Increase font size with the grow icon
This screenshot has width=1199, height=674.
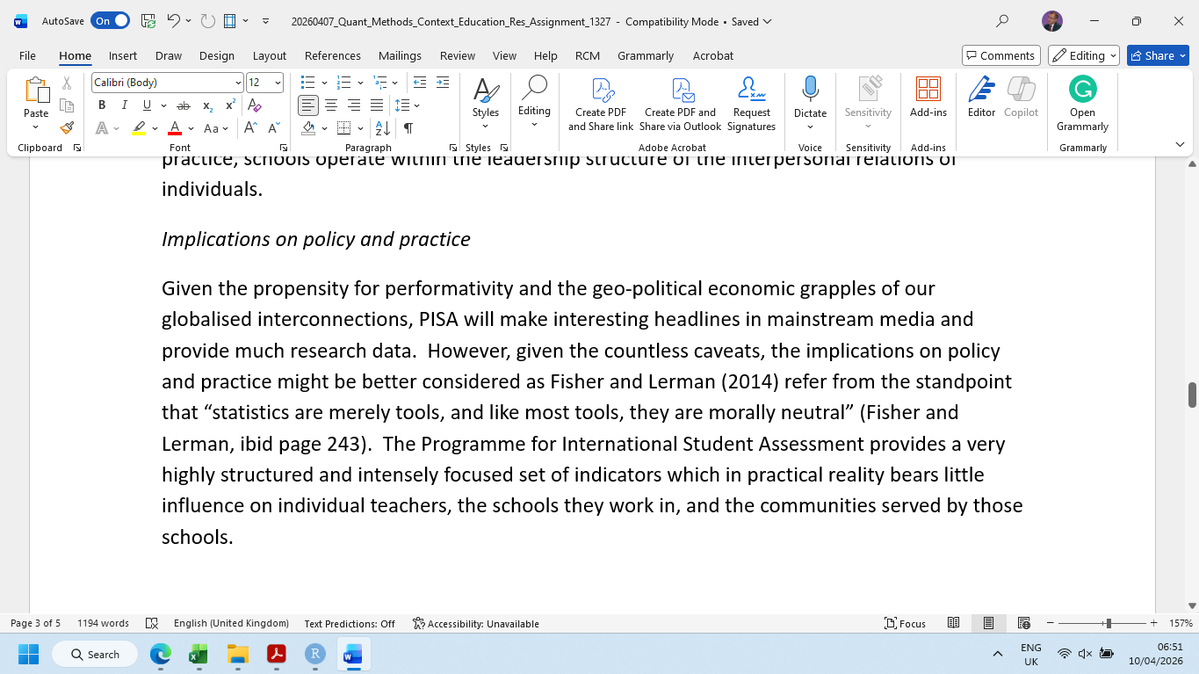tap(250, 129)
